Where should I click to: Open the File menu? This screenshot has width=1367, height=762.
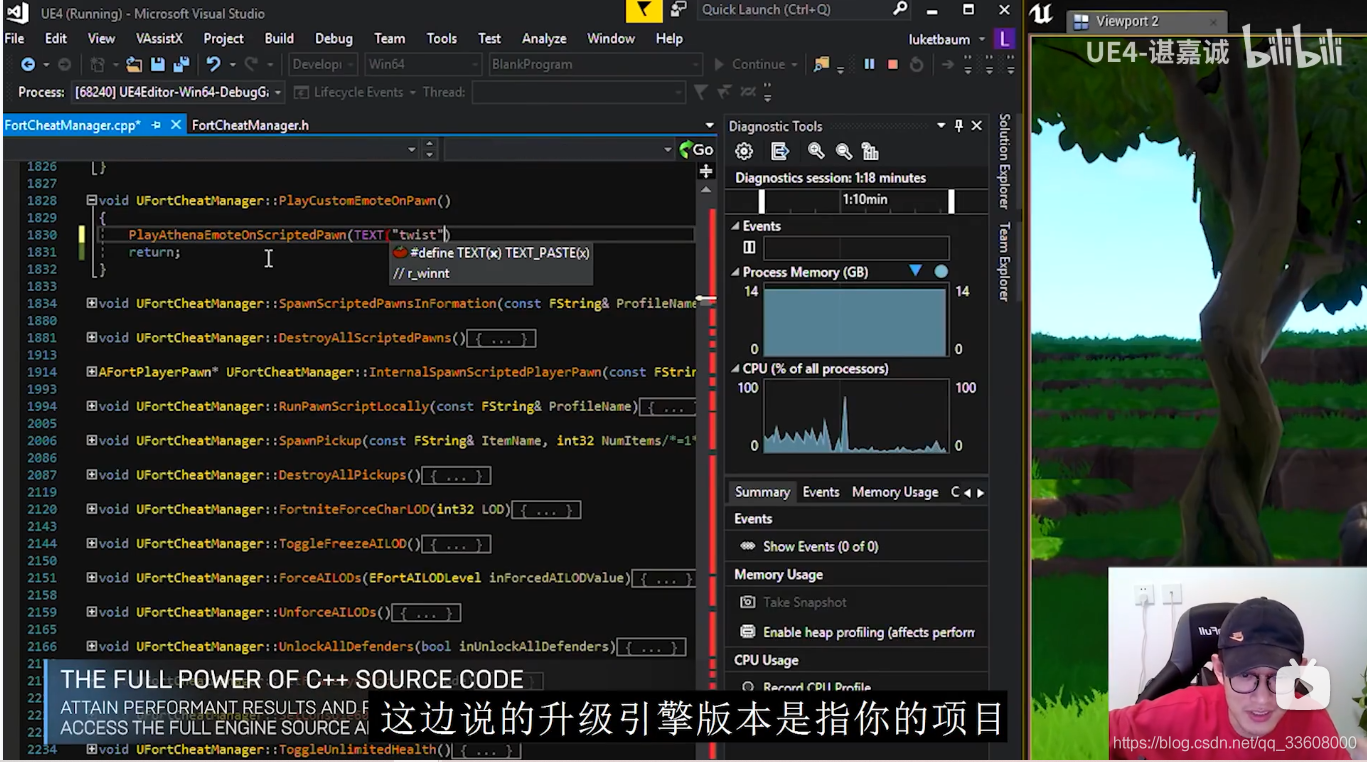(15, 39)
